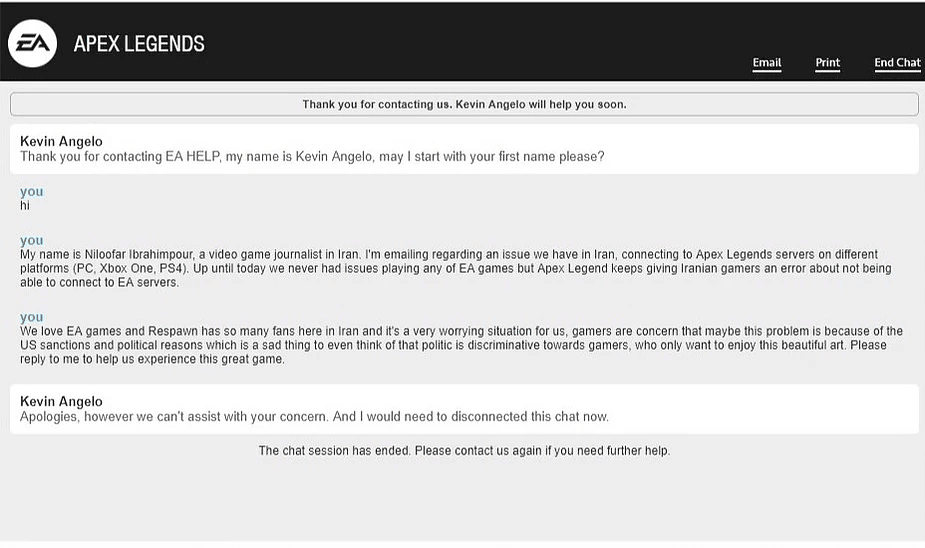Select second Kevin Angelo agent name

[x=61, y=402]
